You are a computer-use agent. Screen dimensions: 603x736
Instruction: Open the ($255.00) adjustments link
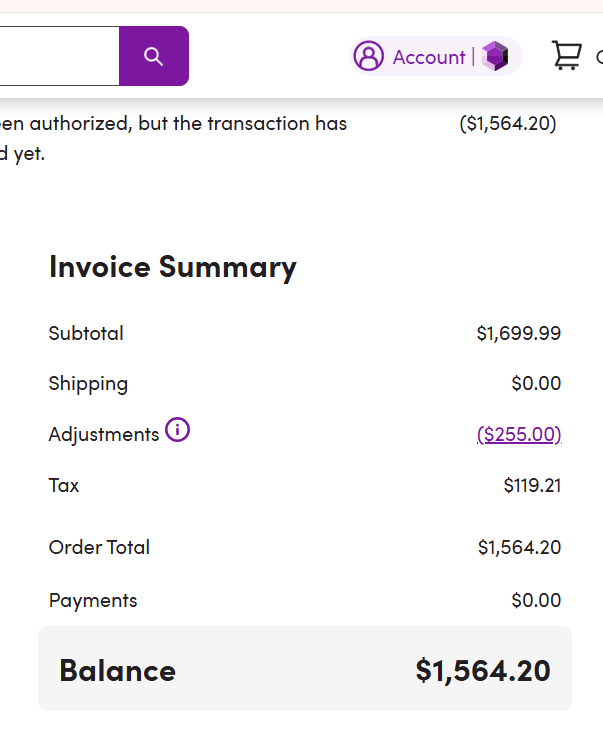519,434
